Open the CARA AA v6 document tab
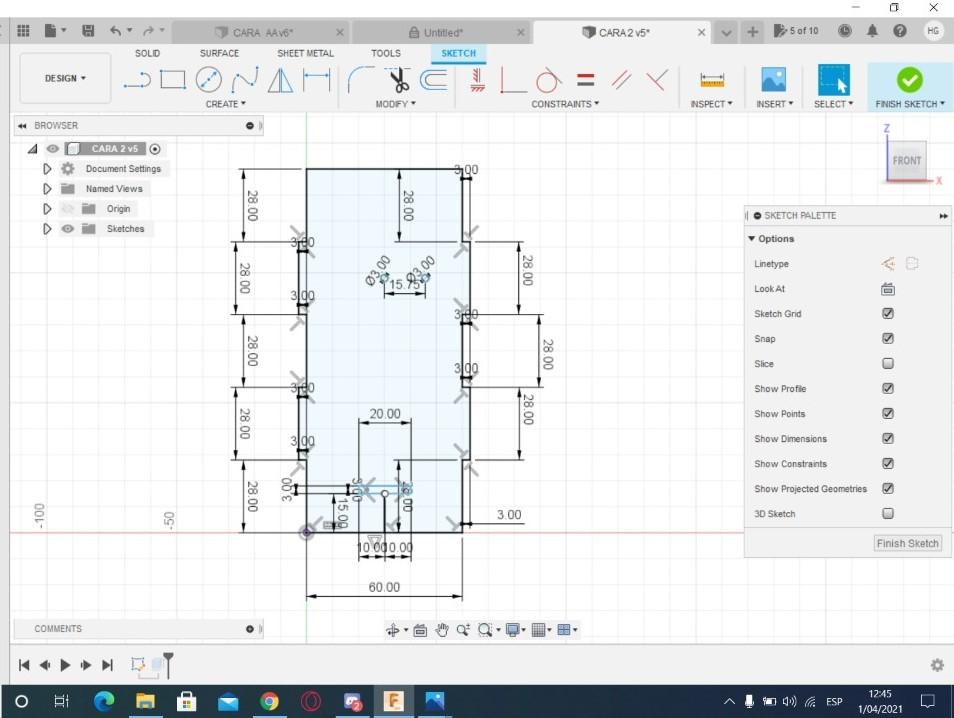This screenshot has height=718, width=954. (260, 32)
